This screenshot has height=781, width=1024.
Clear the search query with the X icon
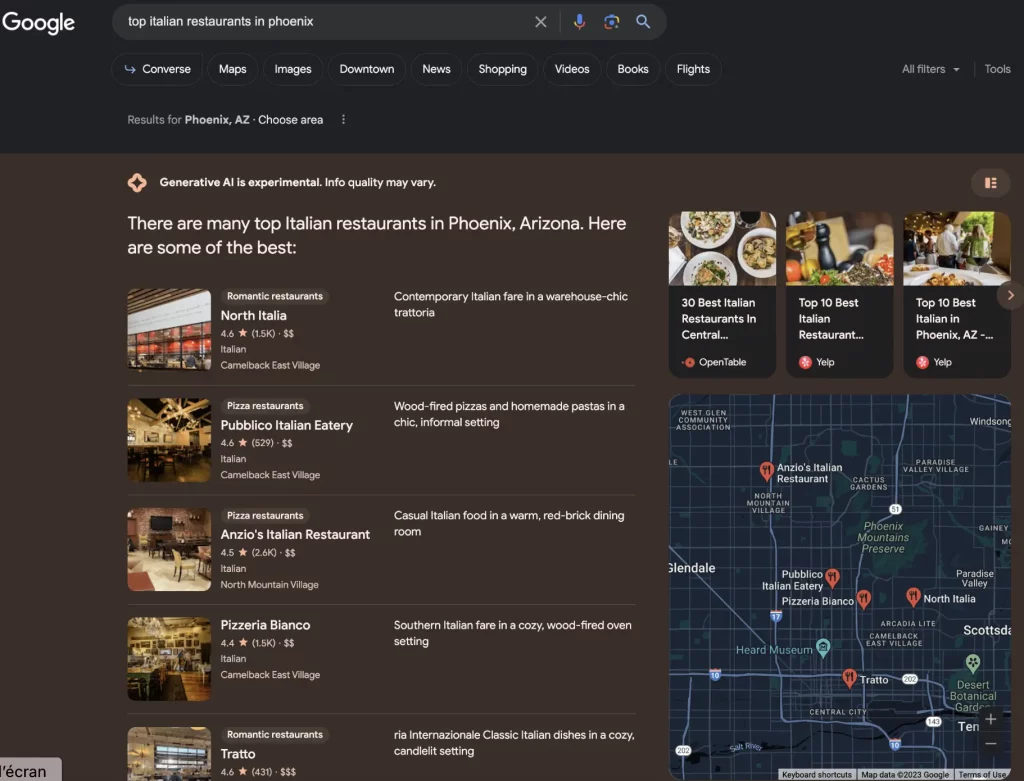click(541, 22)
